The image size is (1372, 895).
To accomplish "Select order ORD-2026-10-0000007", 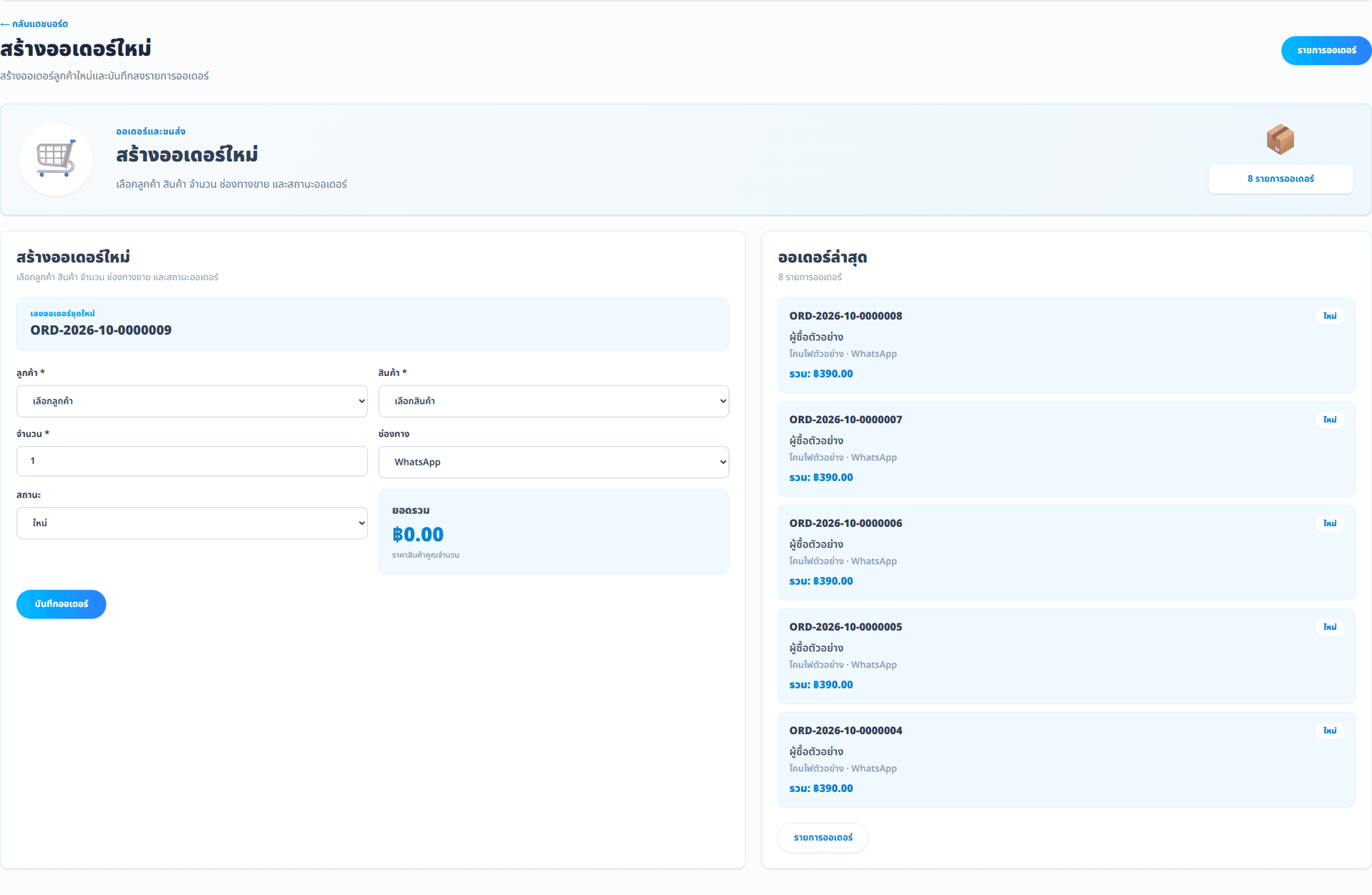I will 1066,449.
